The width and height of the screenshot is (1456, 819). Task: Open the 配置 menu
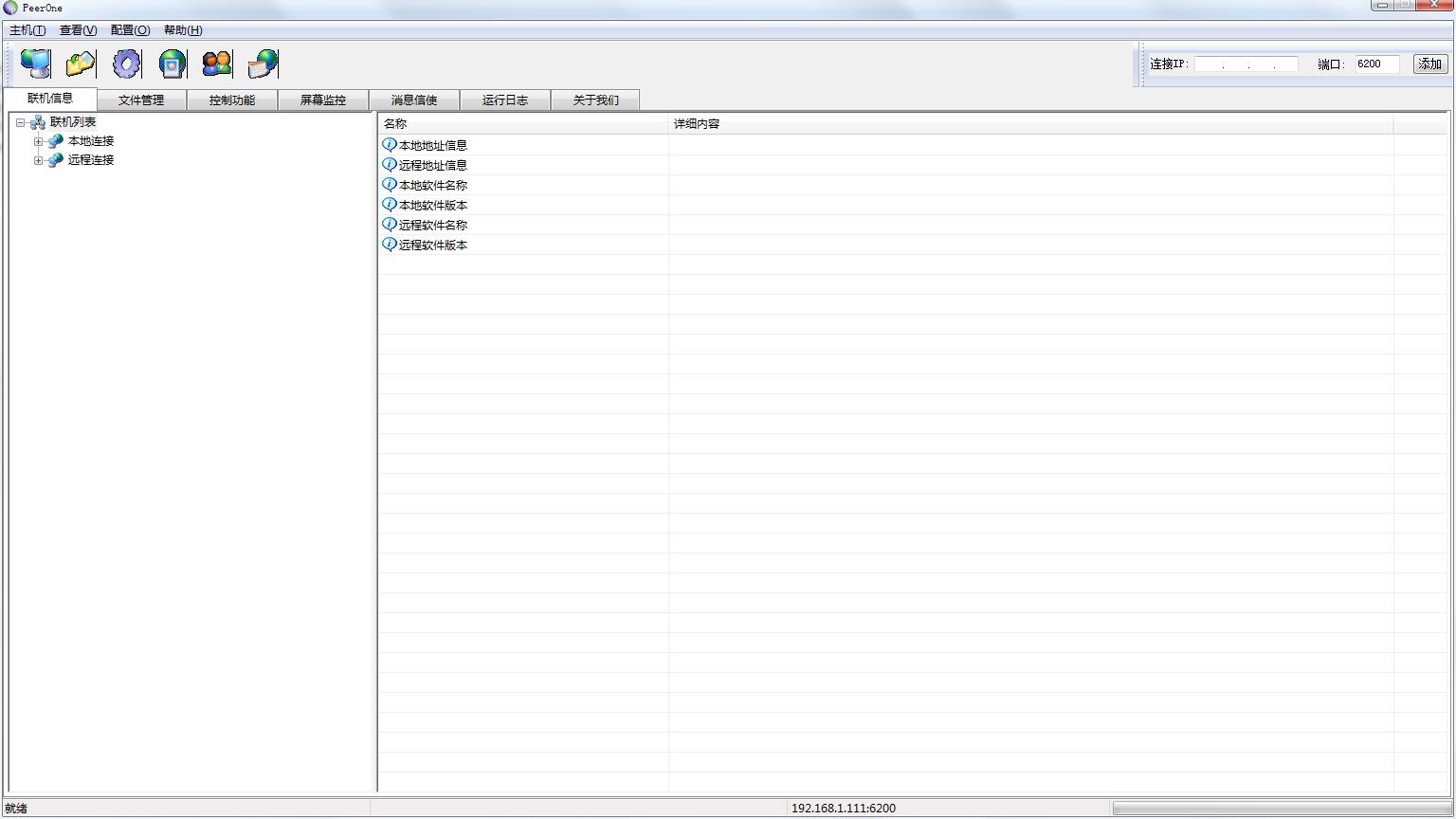click(x=129, y=29)
